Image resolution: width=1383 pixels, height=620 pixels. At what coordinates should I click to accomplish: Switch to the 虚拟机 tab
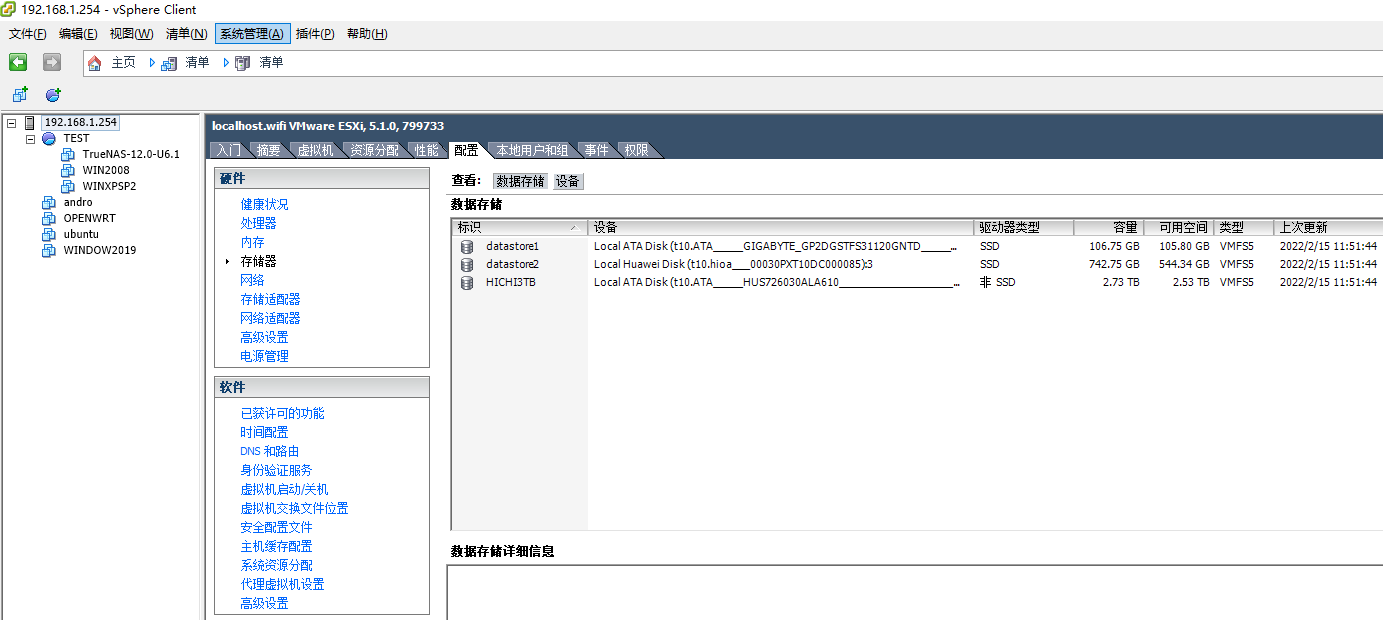pos(315,150)
